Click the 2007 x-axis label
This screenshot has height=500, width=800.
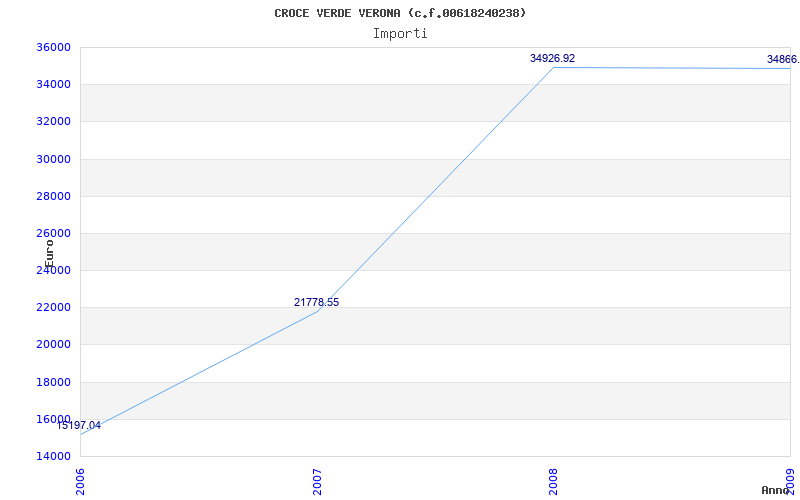click(317, 482)
